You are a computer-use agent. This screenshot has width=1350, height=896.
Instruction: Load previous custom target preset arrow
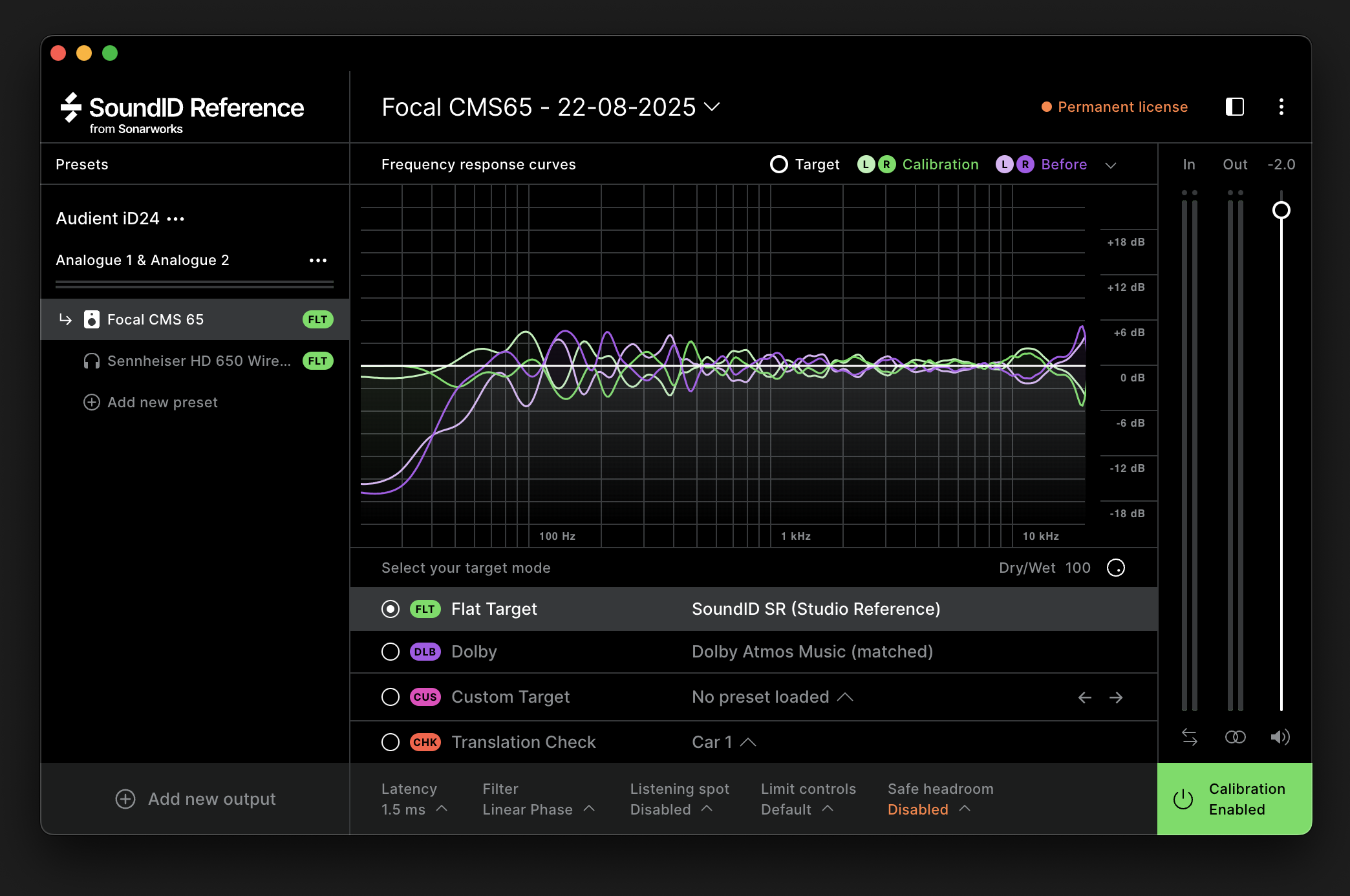(1085, 698)
